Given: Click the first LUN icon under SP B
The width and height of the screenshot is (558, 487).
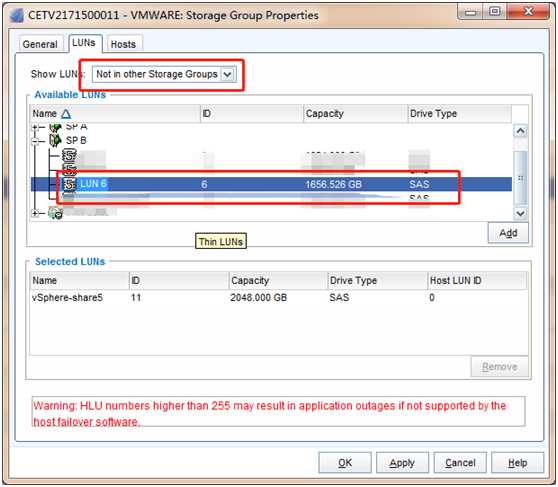Looking at the screenshot, I should coord(69,155).
